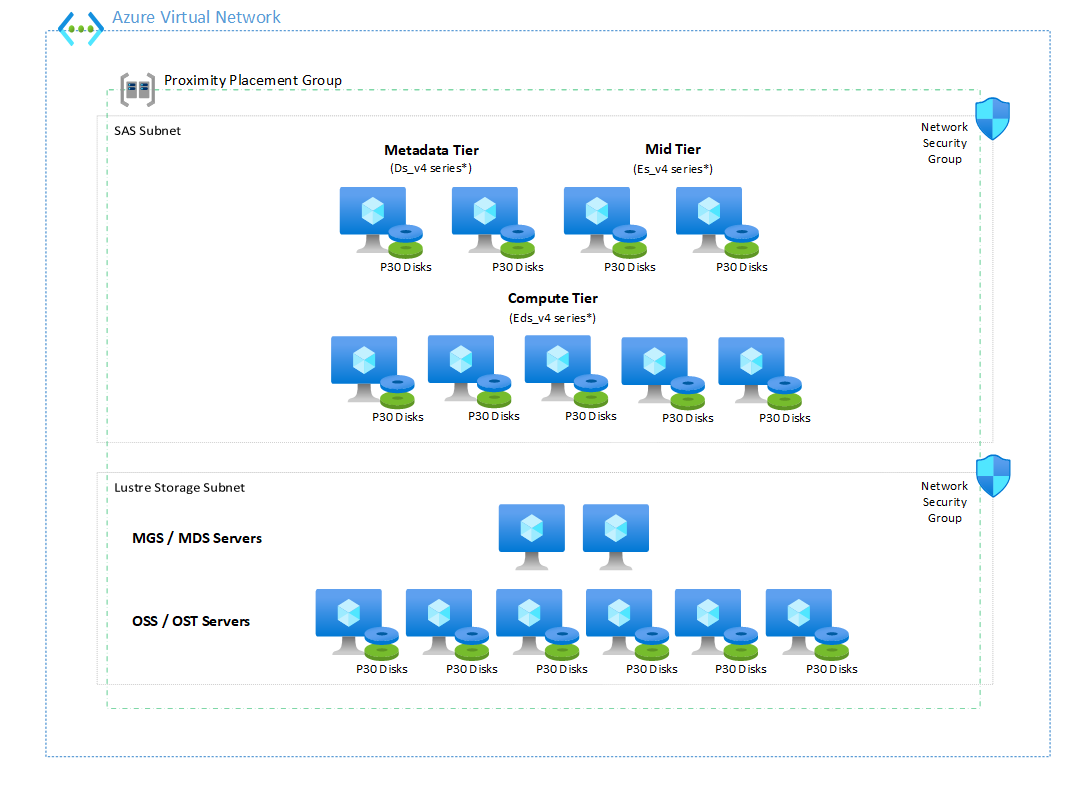The image size is (1090, 787).
Task: Select the rightmost Mid Tier virtual machine
Action: click(x=708, y=219)
